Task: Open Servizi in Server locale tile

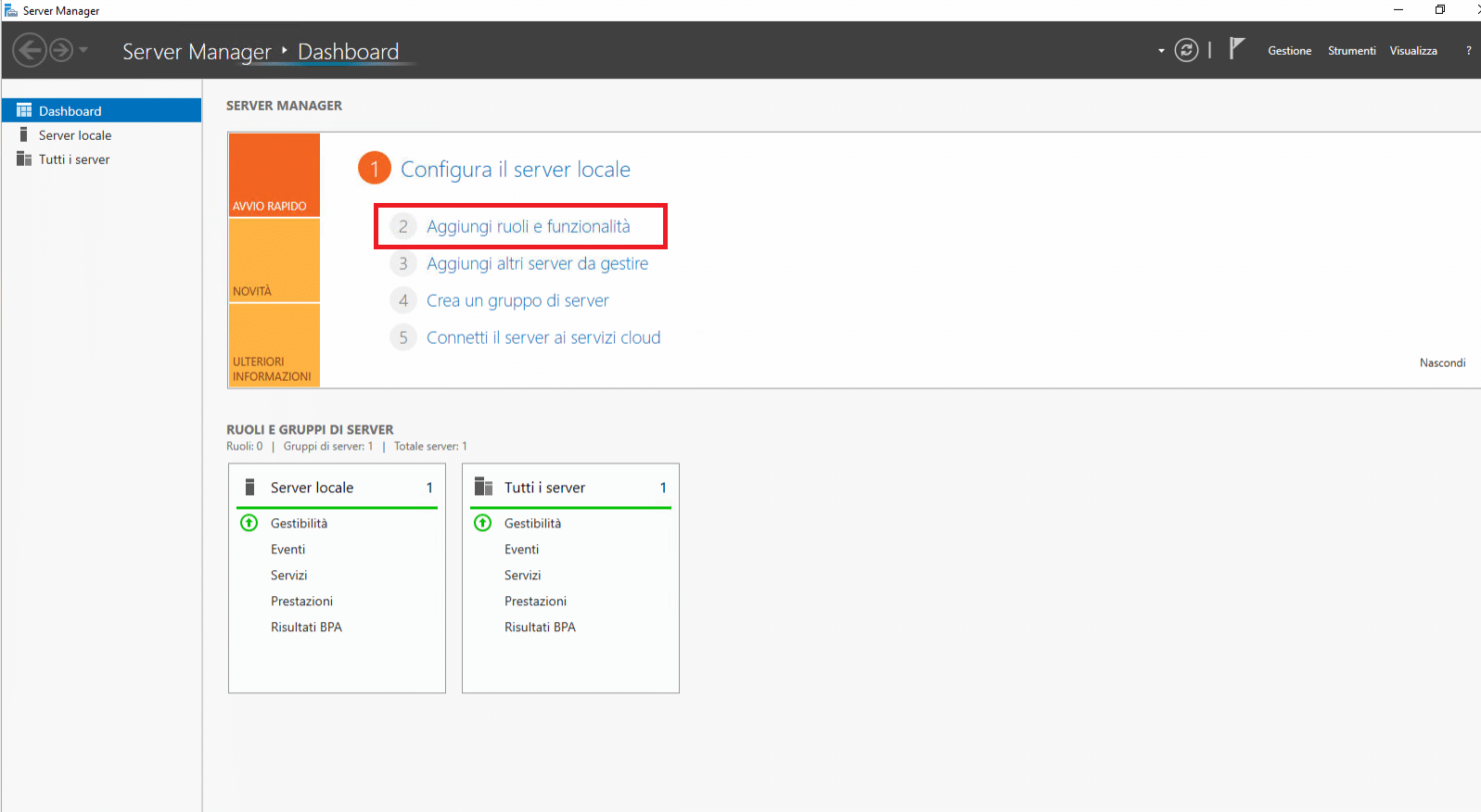Action: (x=288, y=575)
